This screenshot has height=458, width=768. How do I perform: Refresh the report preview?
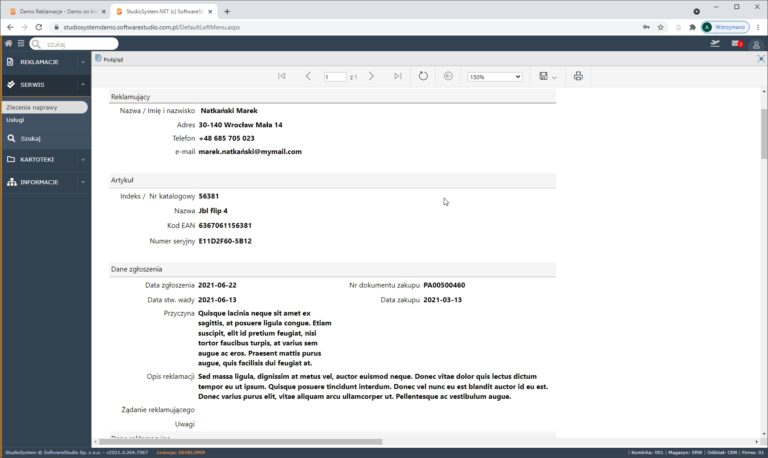coord(423,76)
